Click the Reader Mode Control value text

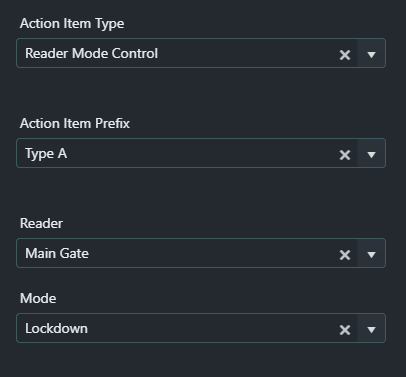point(92,53)
